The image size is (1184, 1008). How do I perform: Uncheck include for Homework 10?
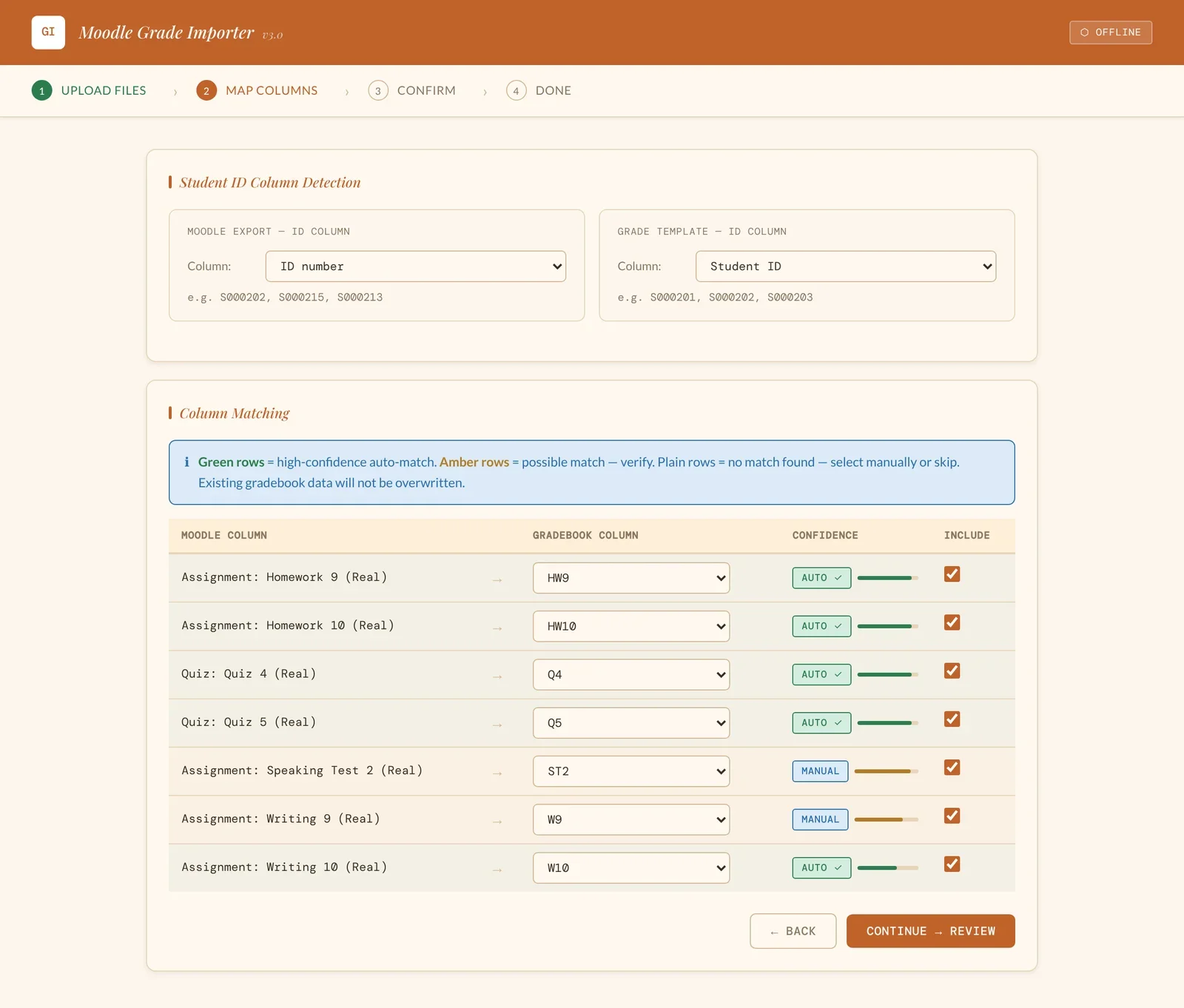(952, 622)
